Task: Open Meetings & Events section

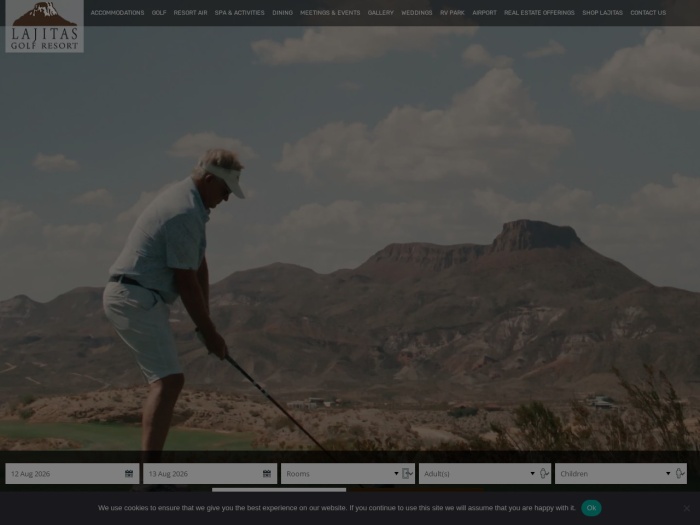Action: coord(330,13)
